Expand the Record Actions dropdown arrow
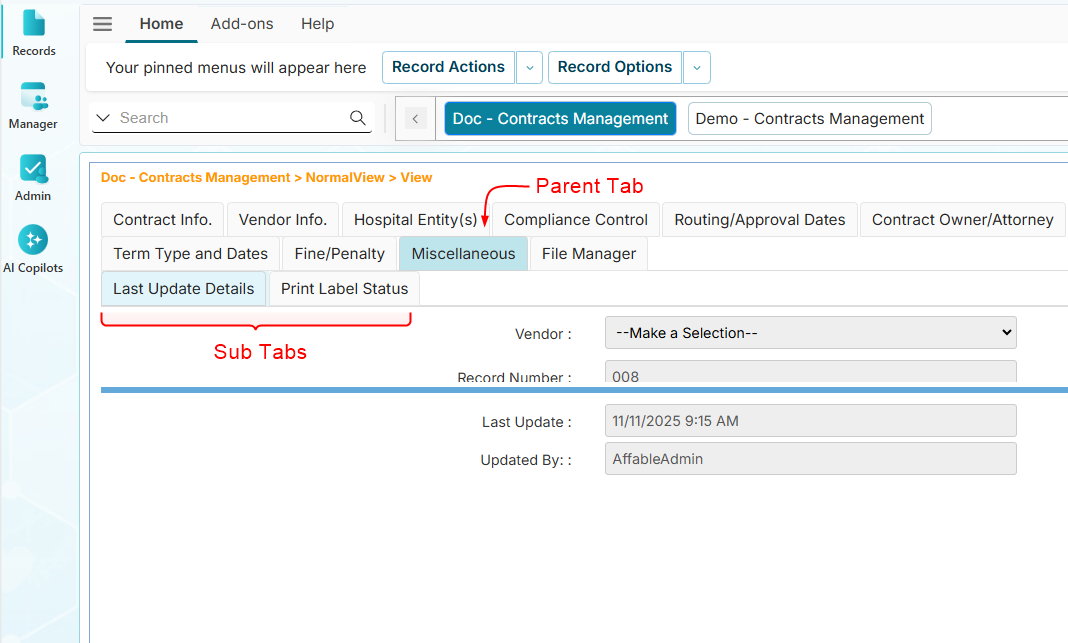This screenshot has width=1068, height=643. pyautogui.click(x=529, y=68)
